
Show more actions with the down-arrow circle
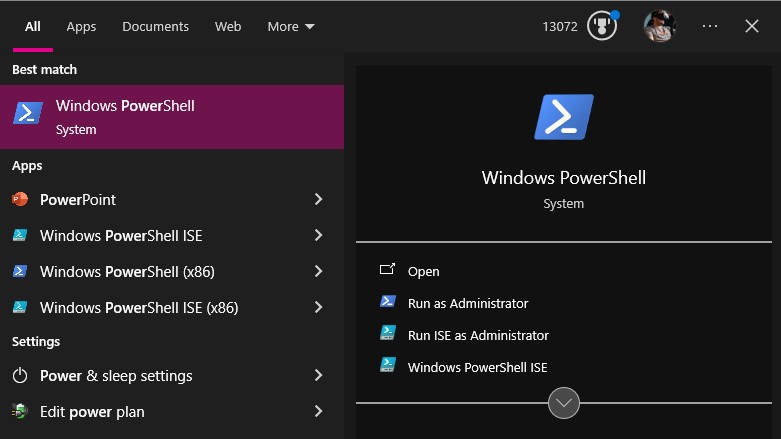tap(564, 403)
